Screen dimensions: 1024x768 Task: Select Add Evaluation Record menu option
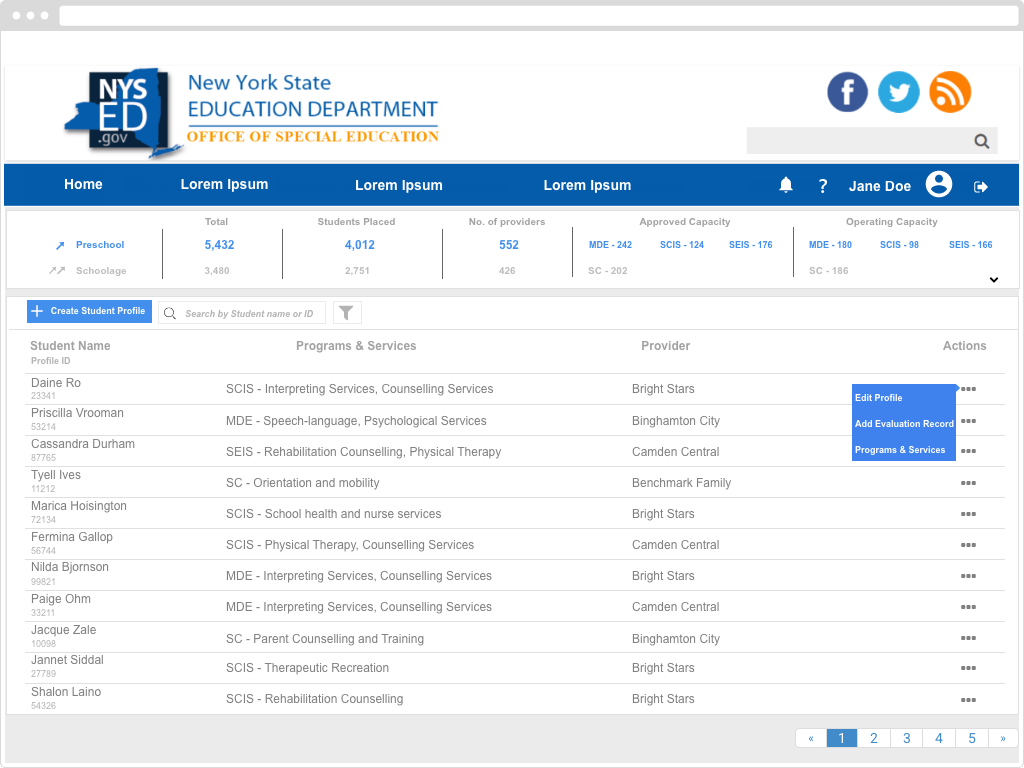904,424
